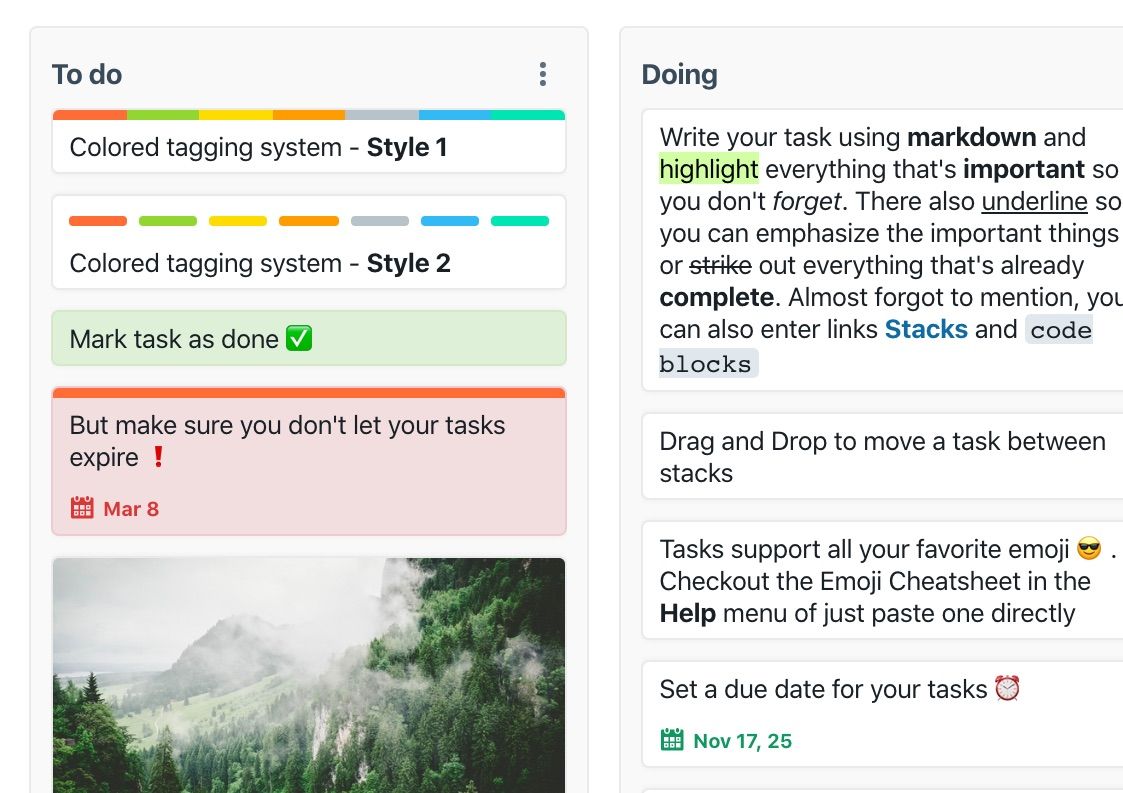
Task: Click the italic word 'forget'
Action: (x=806, y=201)
